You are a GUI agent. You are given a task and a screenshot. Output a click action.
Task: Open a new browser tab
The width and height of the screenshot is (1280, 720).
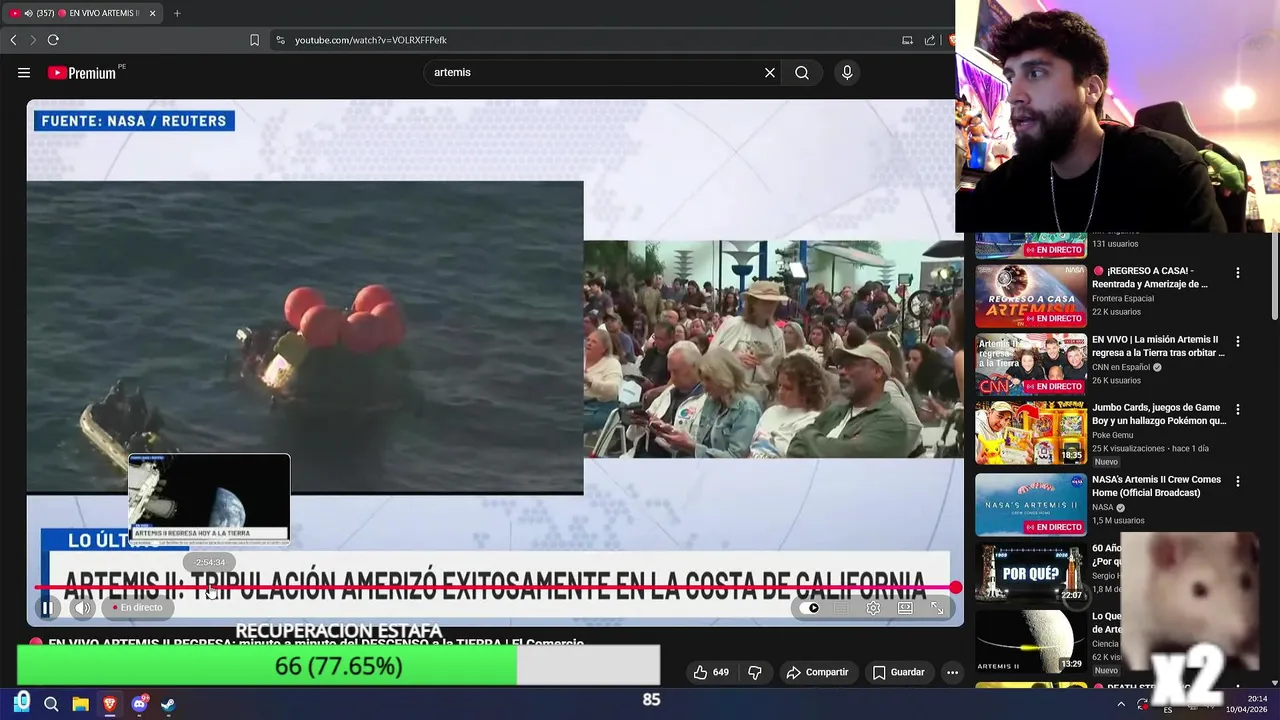[x=177, y=13]
